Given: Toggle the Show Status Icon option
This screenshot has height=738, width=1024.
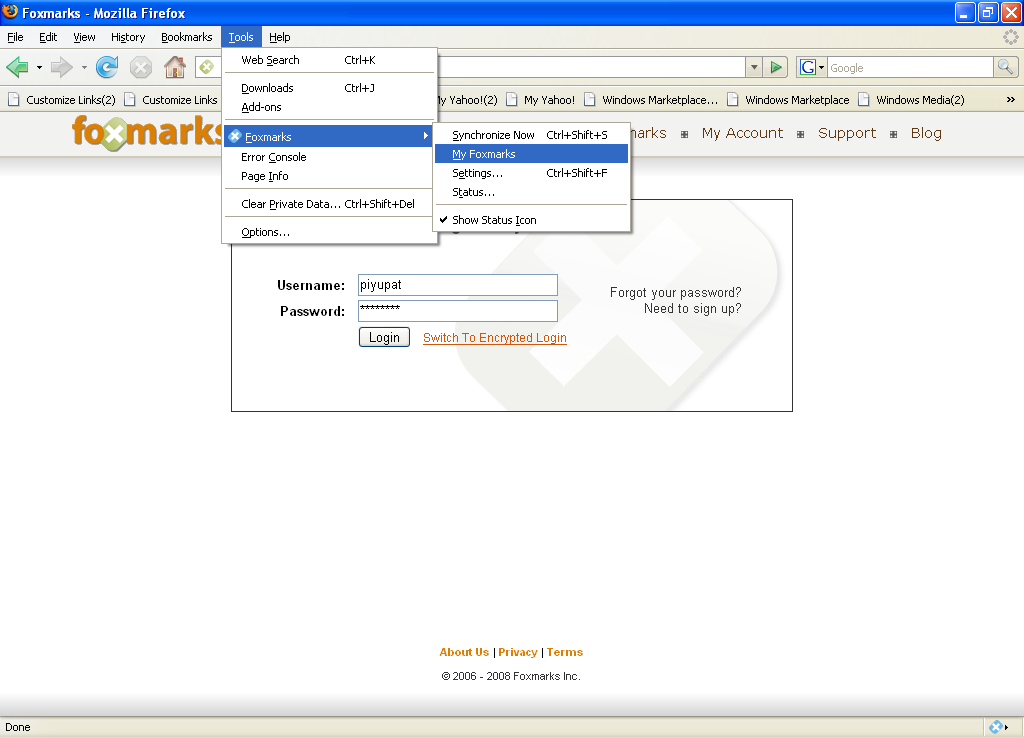Looking at the screenshot, I should click(532, 220).
